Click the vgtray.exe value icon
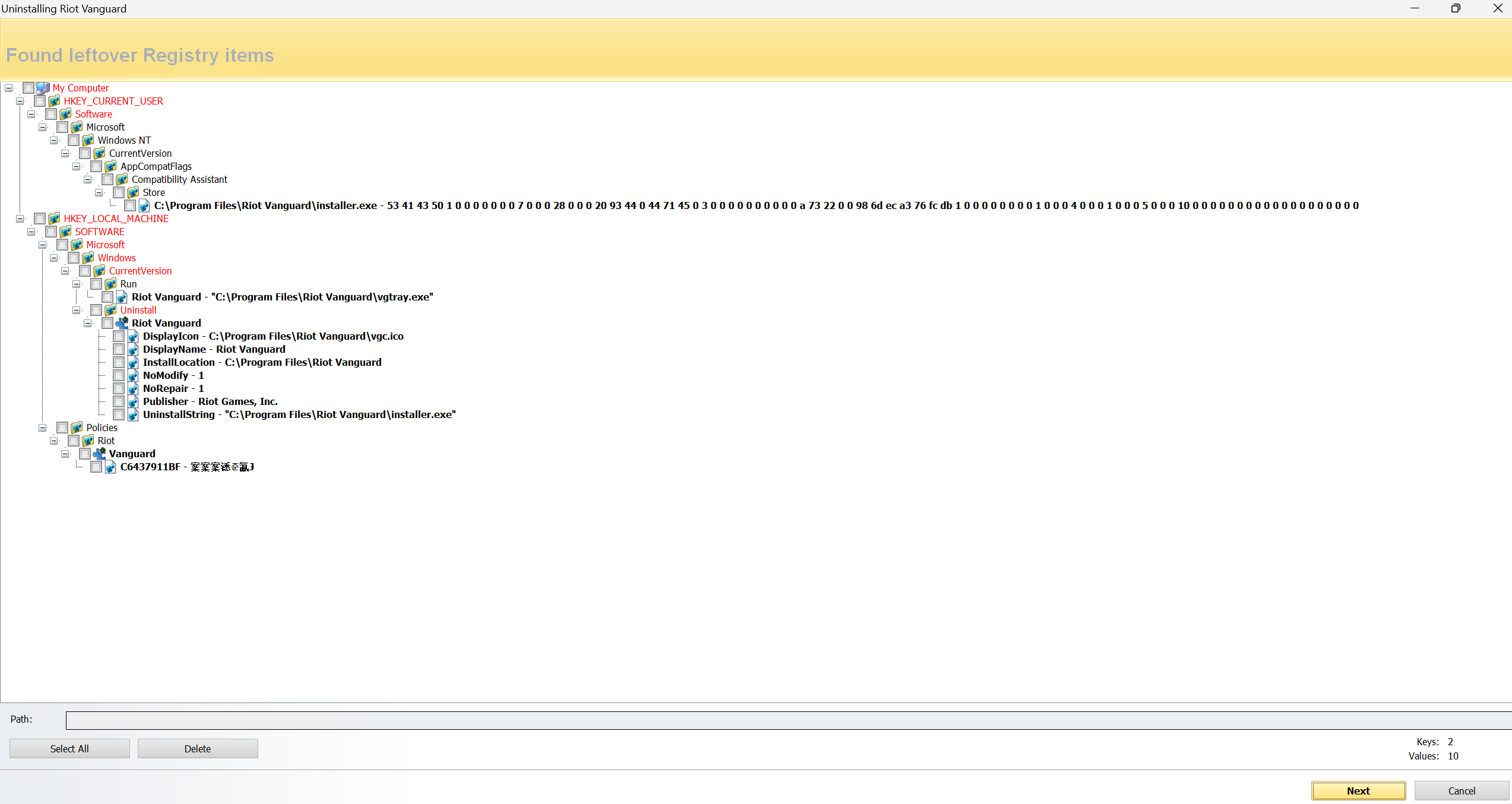This screenshot has height=804, width=1512. tap(122, 297)
